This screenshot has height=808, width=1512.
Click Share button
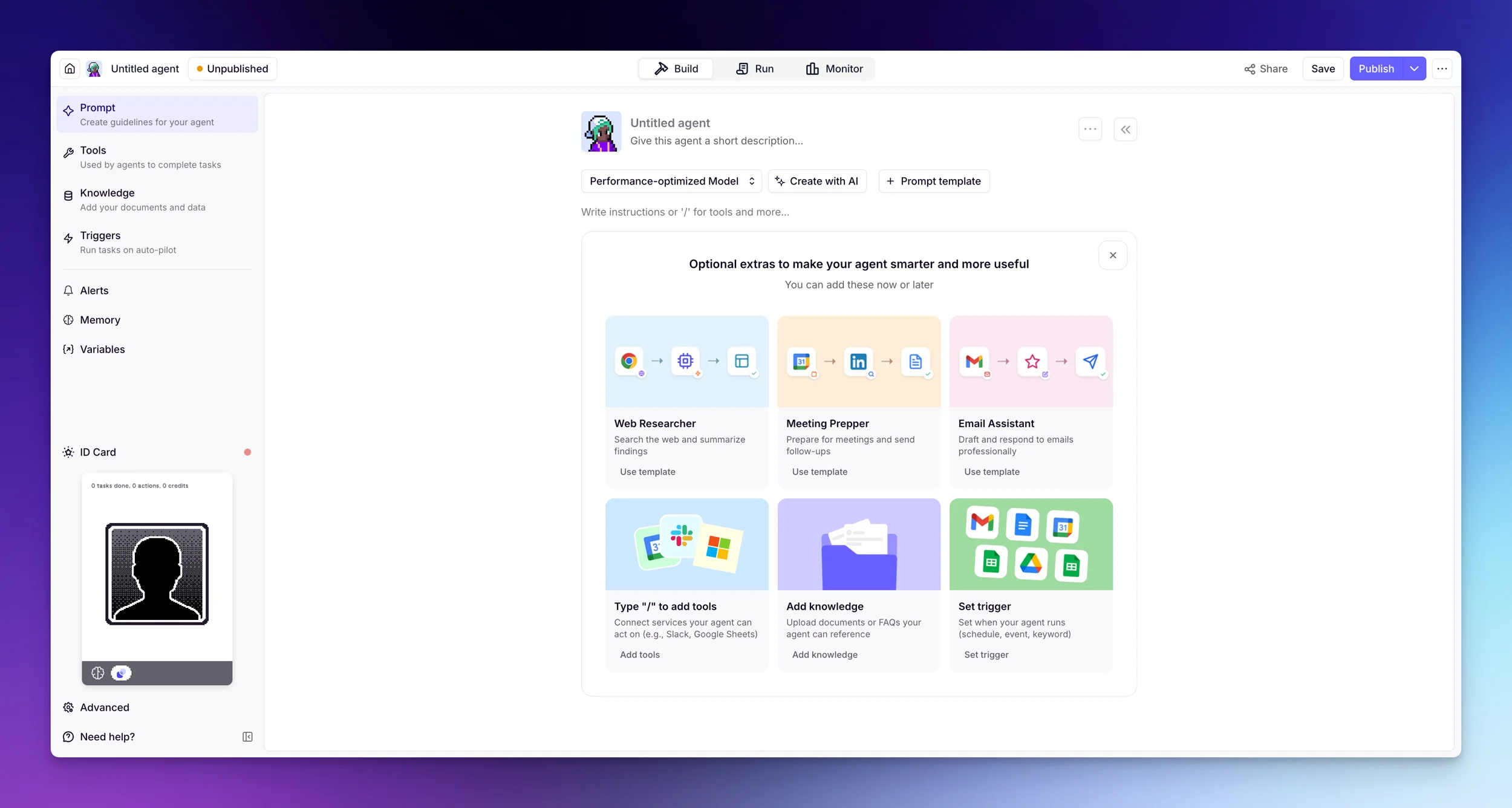click(x=1265, y=69)
